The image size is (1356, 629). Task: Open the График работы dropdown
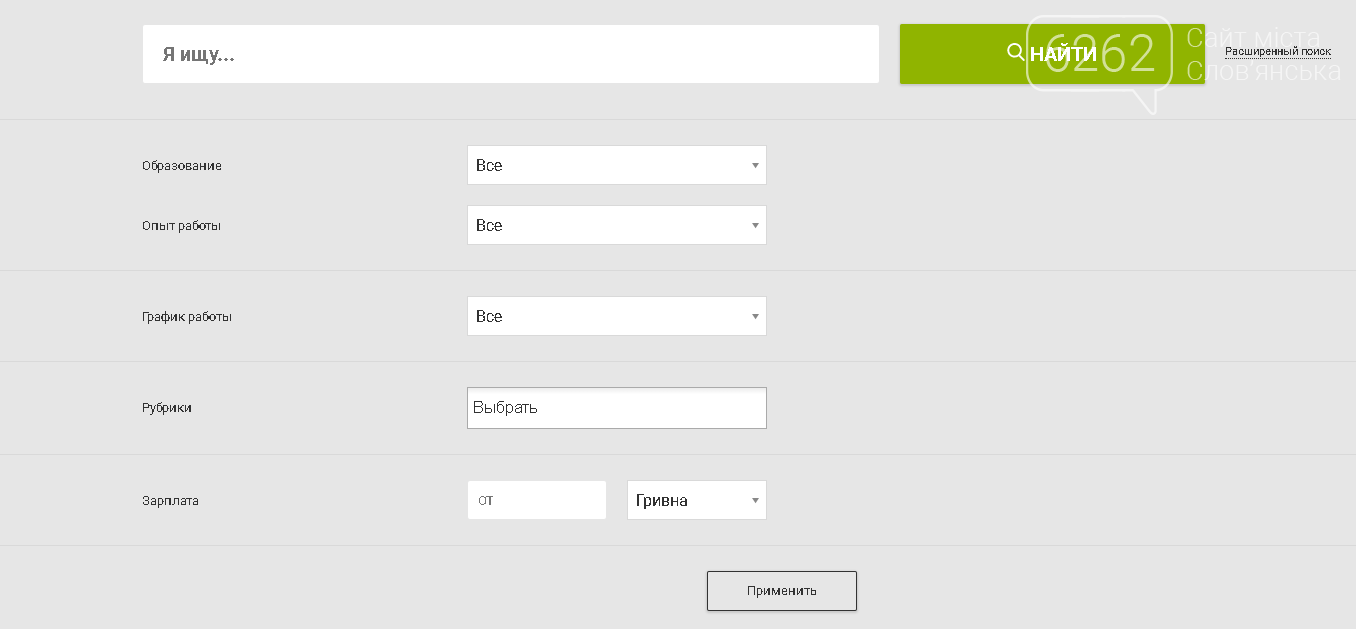[x=617, y=316]
